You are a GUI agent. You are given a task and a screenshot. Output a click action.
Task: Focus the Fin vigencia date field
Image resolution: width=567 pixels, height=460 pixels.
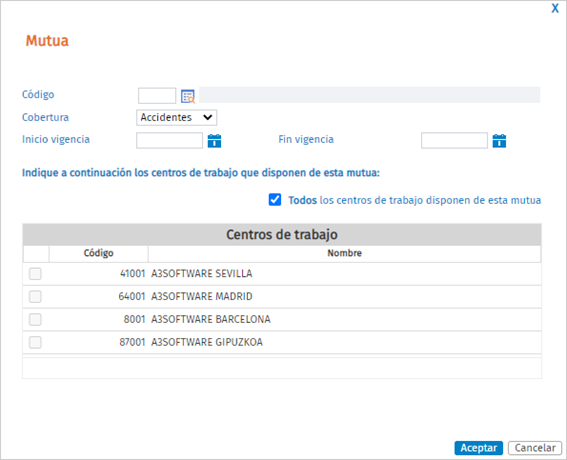tap(454, 140)
